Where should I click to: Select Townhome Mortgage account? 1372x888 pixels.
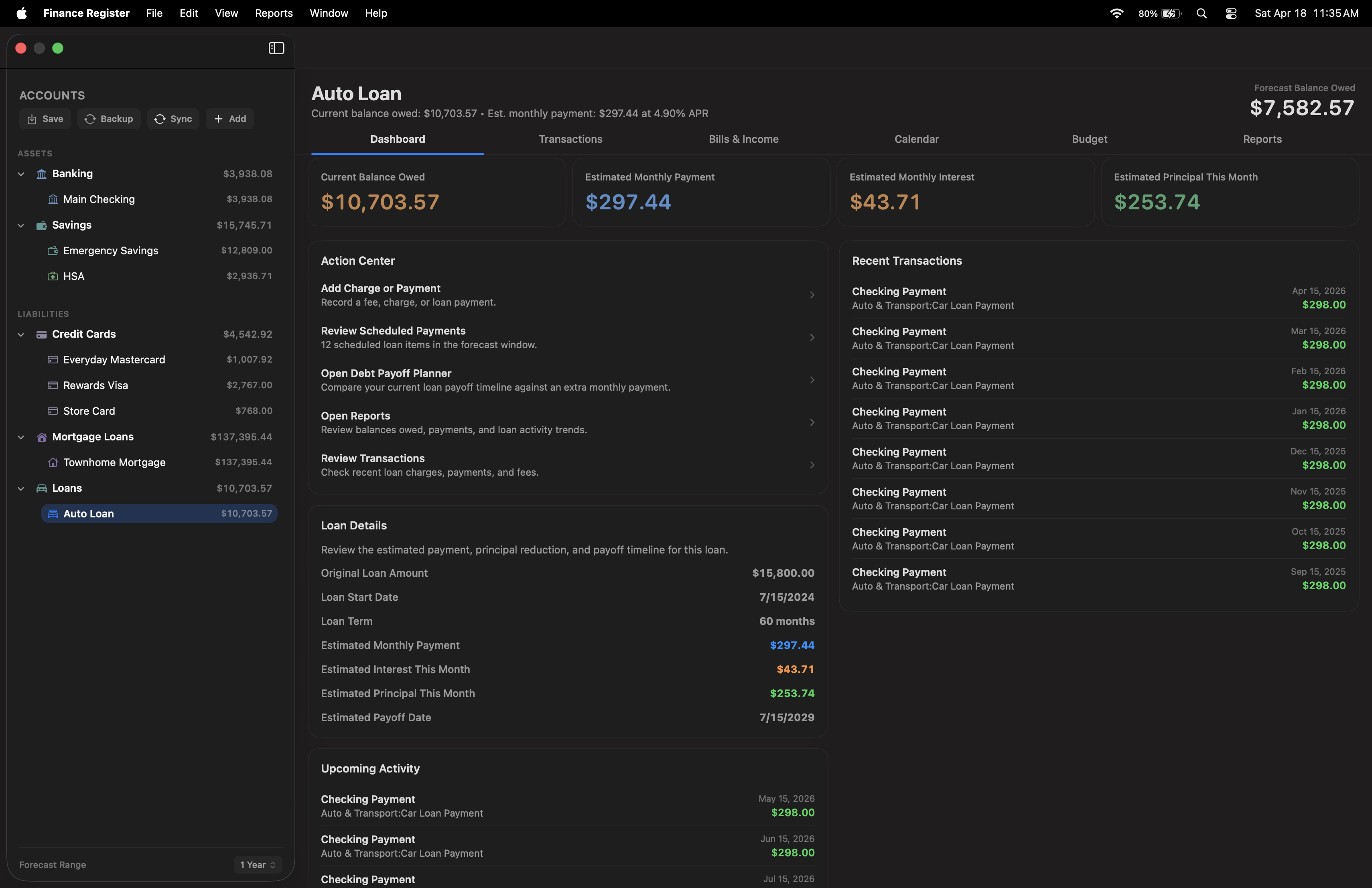[159, 462]
